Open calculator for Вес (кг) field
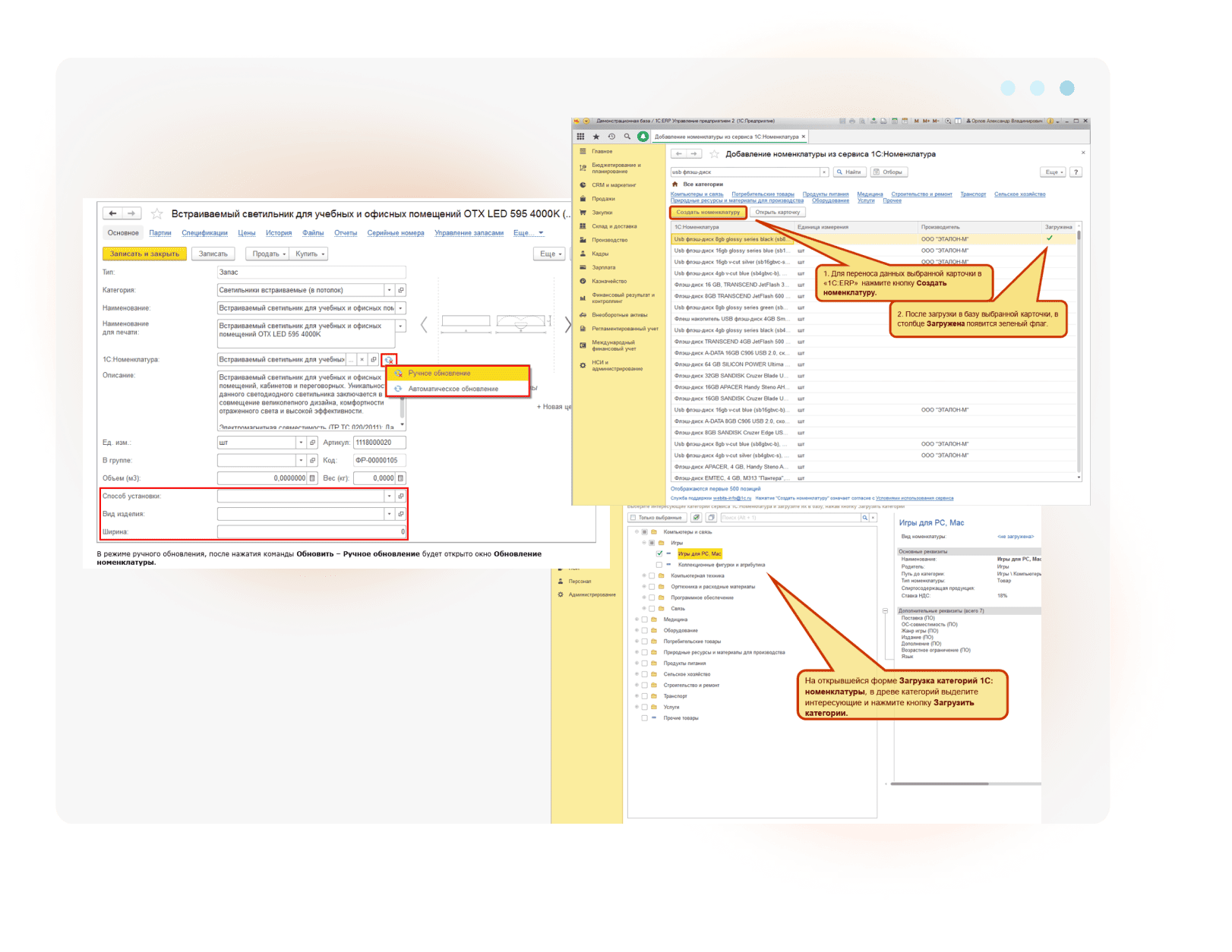Screen dimensions: 1232x952 [401, 478]
